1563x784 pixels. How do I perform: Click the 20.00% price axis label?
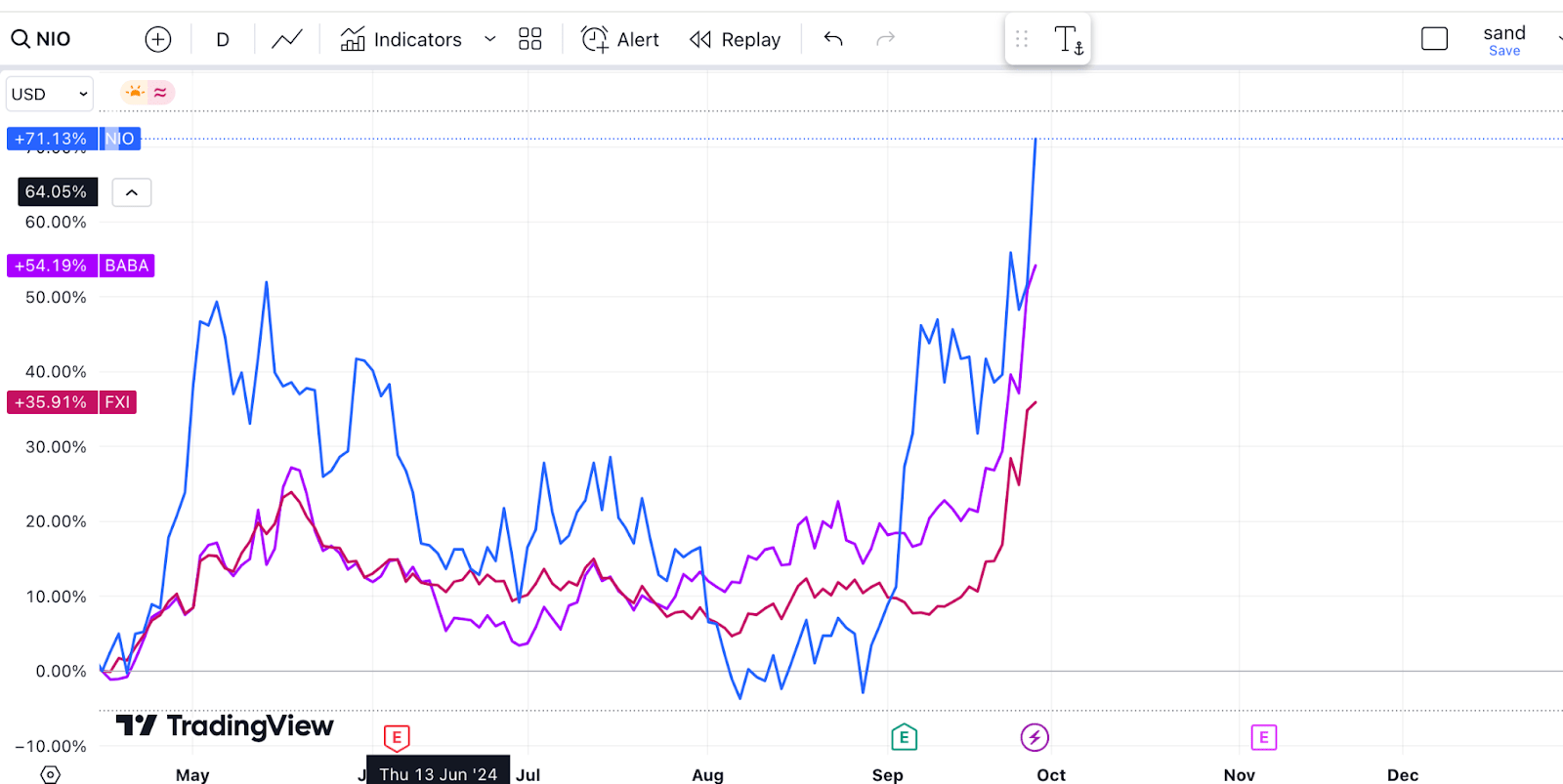click(x=56, y=521)
